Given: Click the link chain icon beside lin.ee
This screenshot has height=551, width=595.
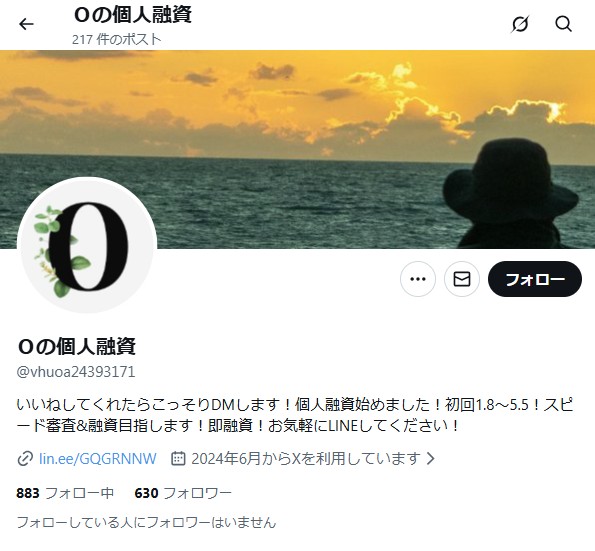Looking at the screenshot, I should (x=25, y=459).
